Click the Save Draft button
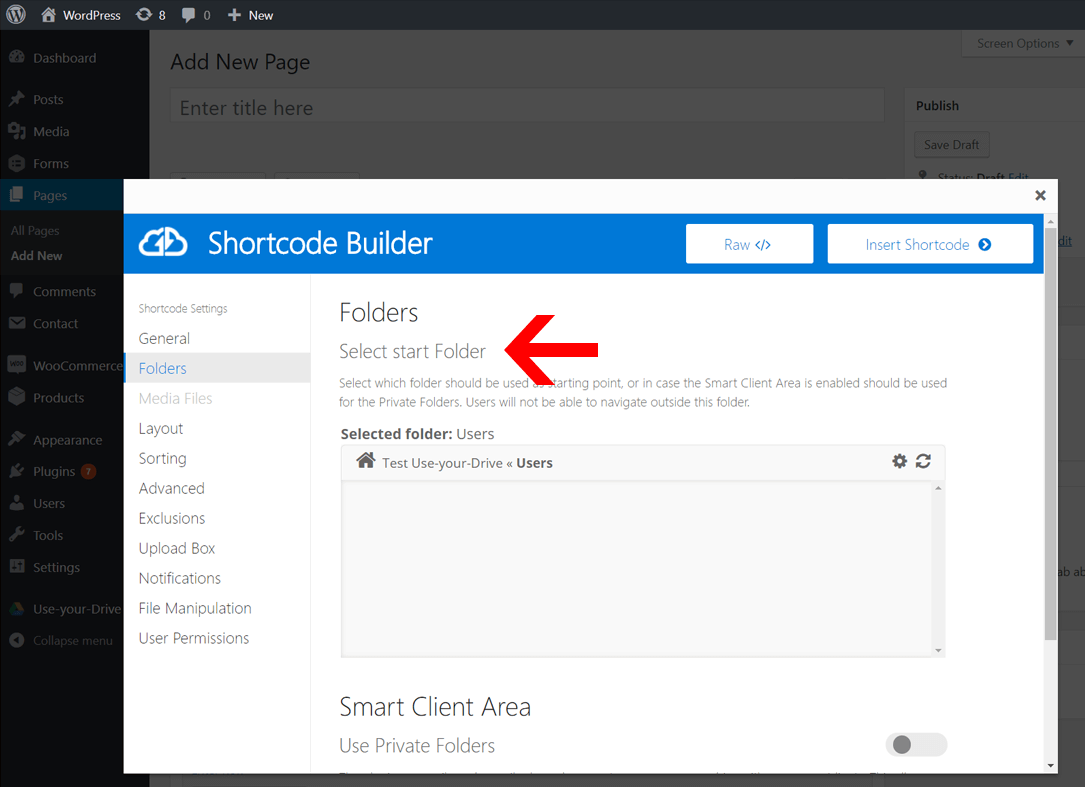Image resolution: width=1085 pixels, height=787 pixels. pos(951,145)
